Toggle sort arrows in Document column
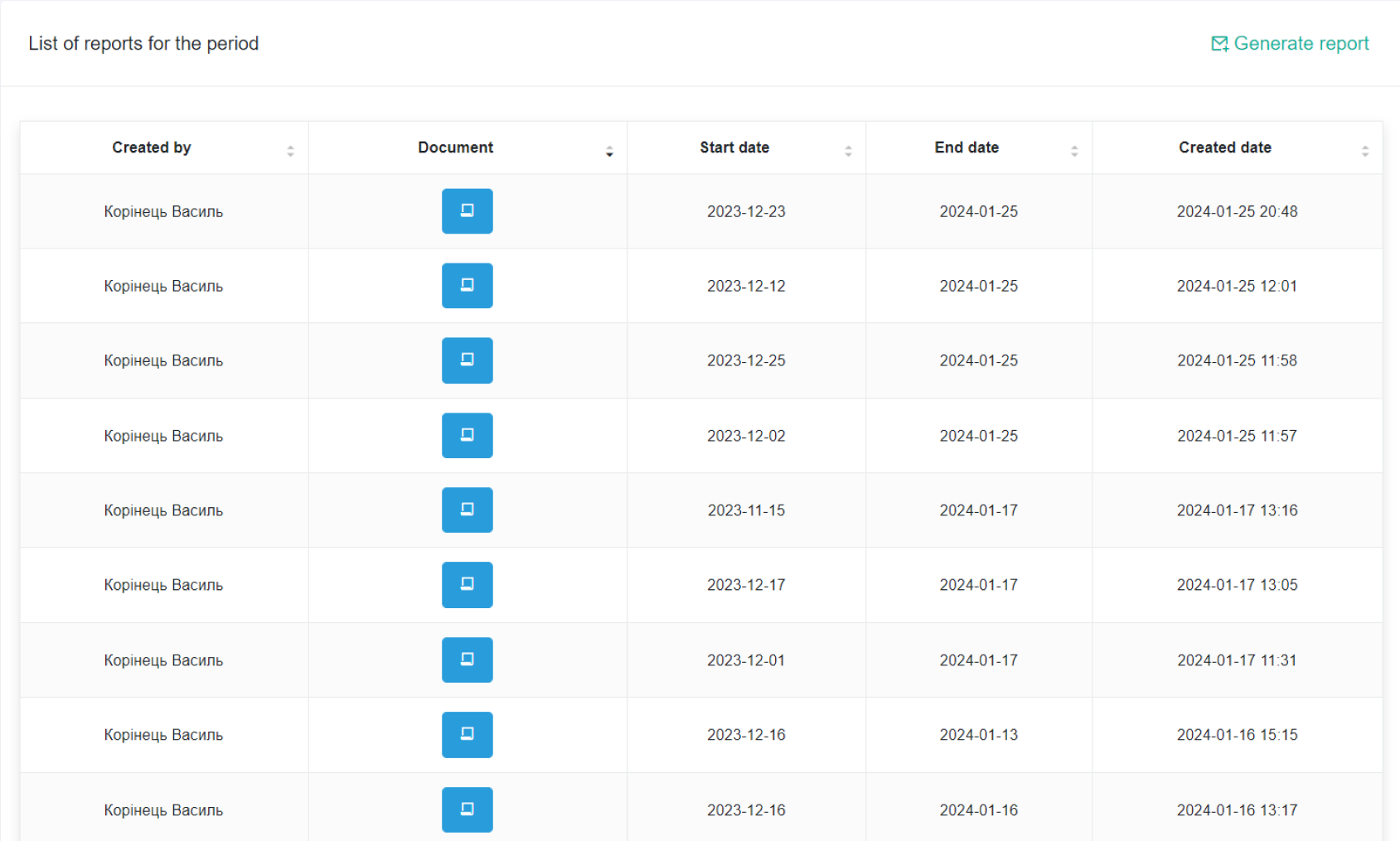Image resolution: width=1400 pixels, height=841 pixels. pos(609,151)
